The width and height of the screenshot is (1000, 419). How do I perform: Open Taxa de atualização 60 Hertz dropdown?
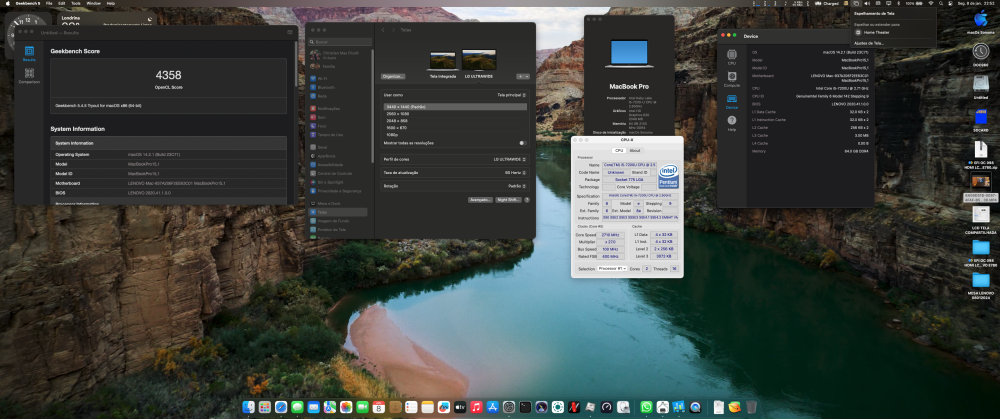tap(516, 172)
